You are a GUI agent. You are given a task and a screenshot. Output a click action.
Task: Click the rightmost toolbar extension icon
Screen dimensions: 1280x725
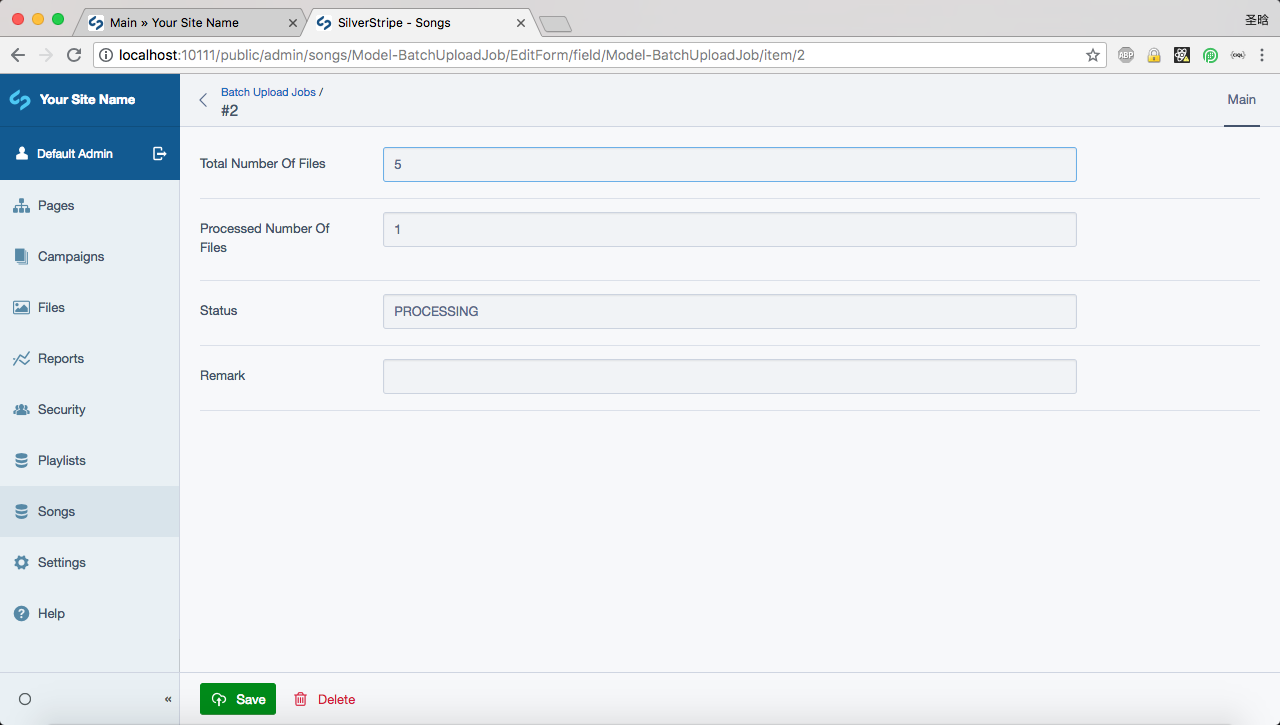point(1238,55)
